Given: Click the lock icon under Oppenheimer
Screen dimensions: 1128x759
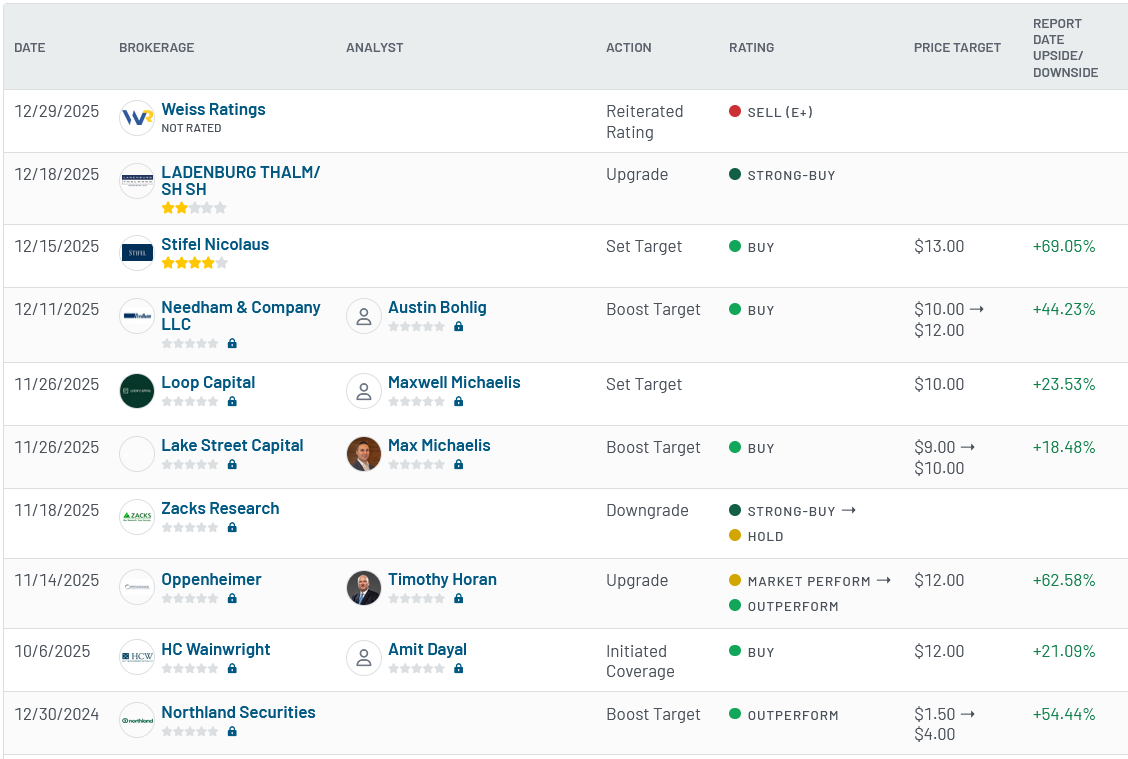Looking at the screenshot, I should coord(232,598).
